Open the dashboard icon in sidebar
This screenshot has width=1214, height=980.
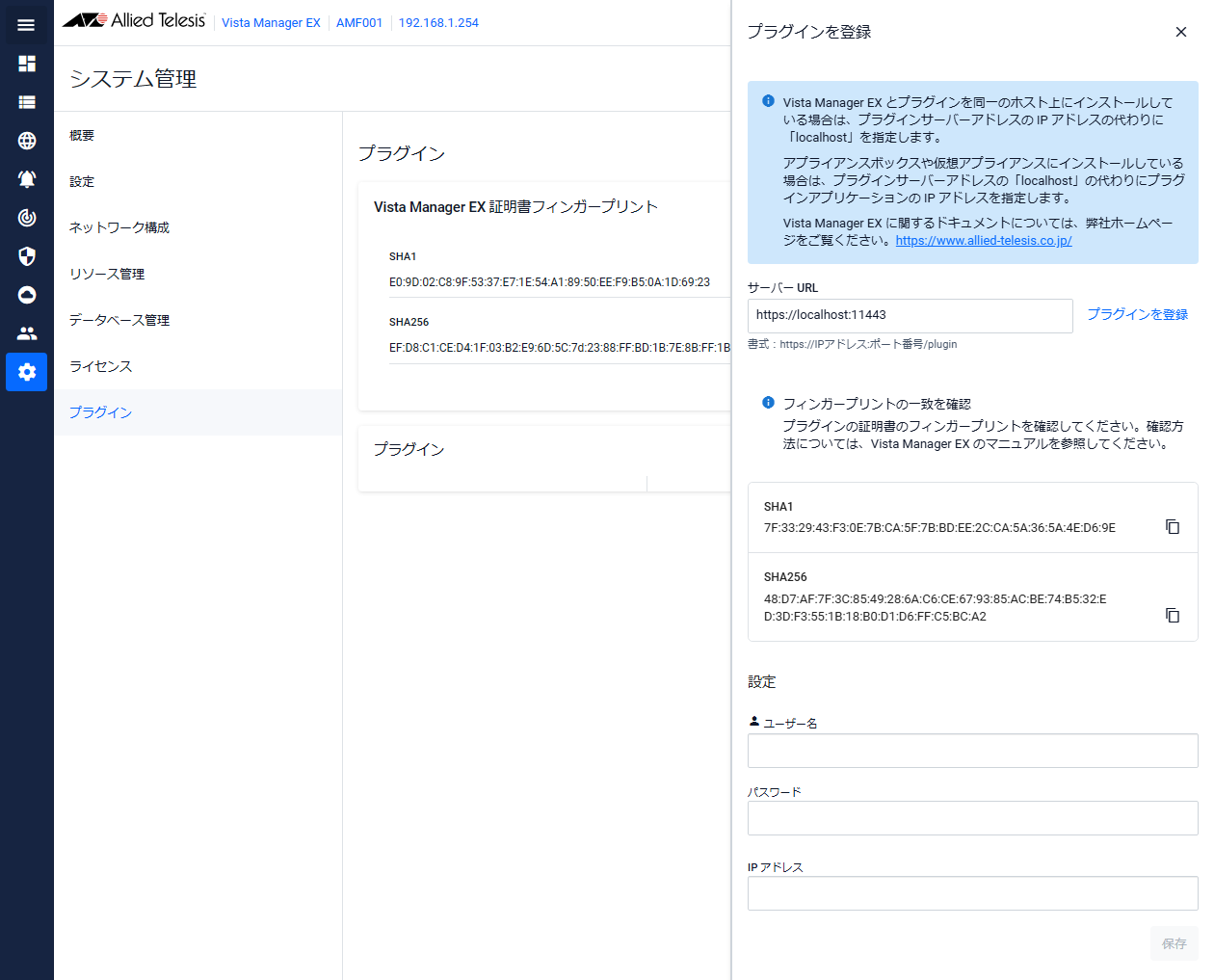[27, 64]
